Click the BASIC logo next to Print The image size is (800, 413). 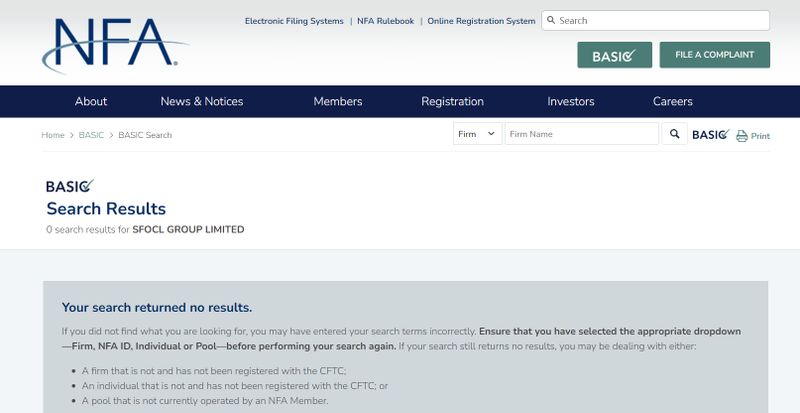tap(711, 134)
